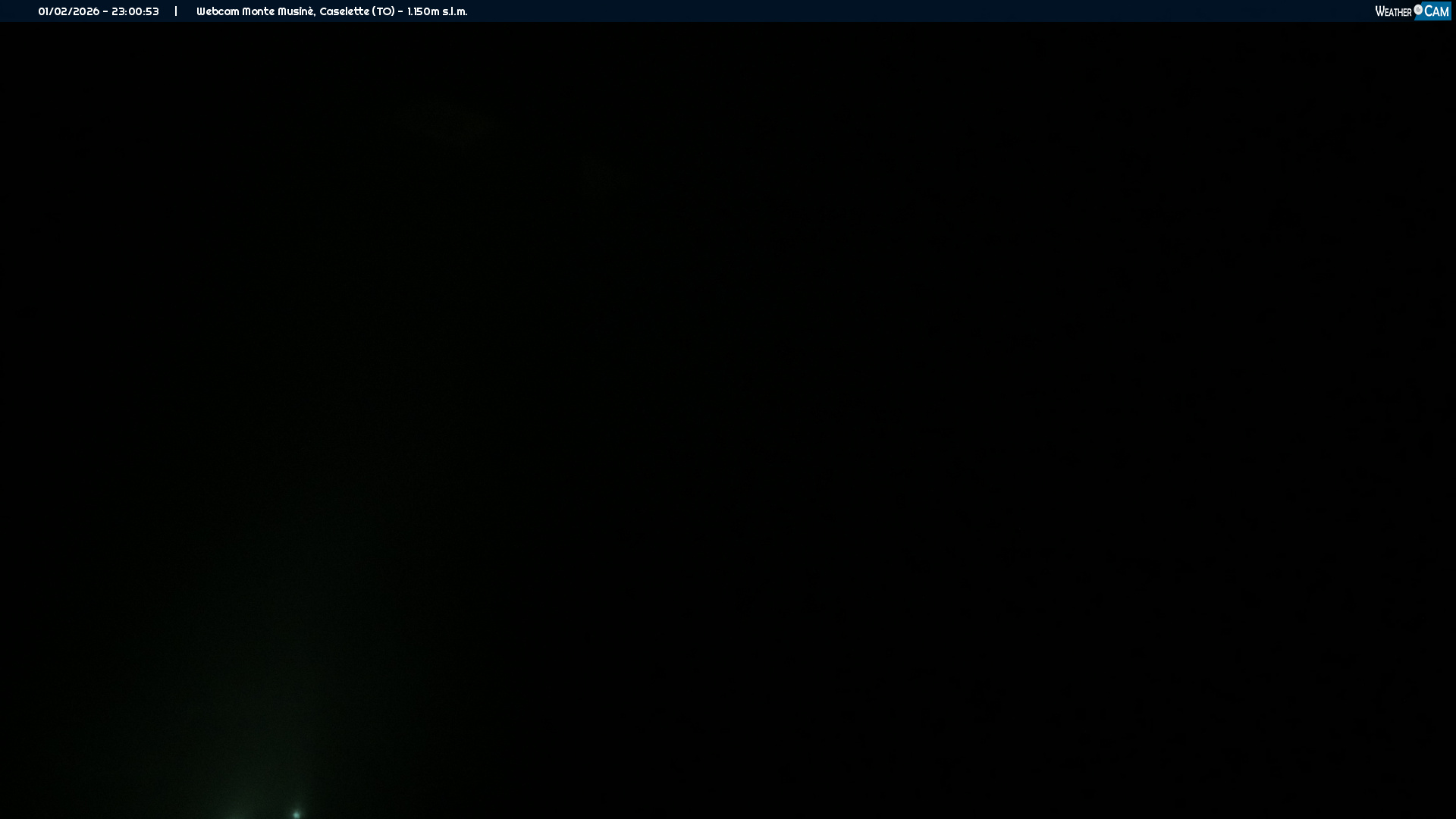
Task: Click the dark center of the webcam image
Action: (x=728, y=421)
